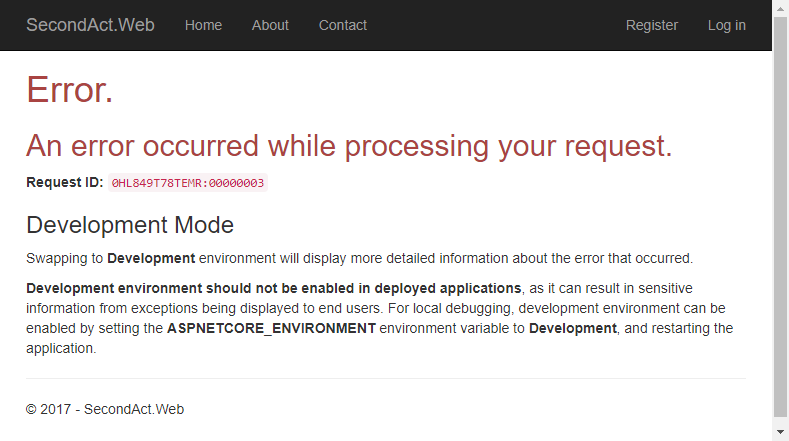
Task: Click the "An error occurred" subheading
Action: point(349,146)
